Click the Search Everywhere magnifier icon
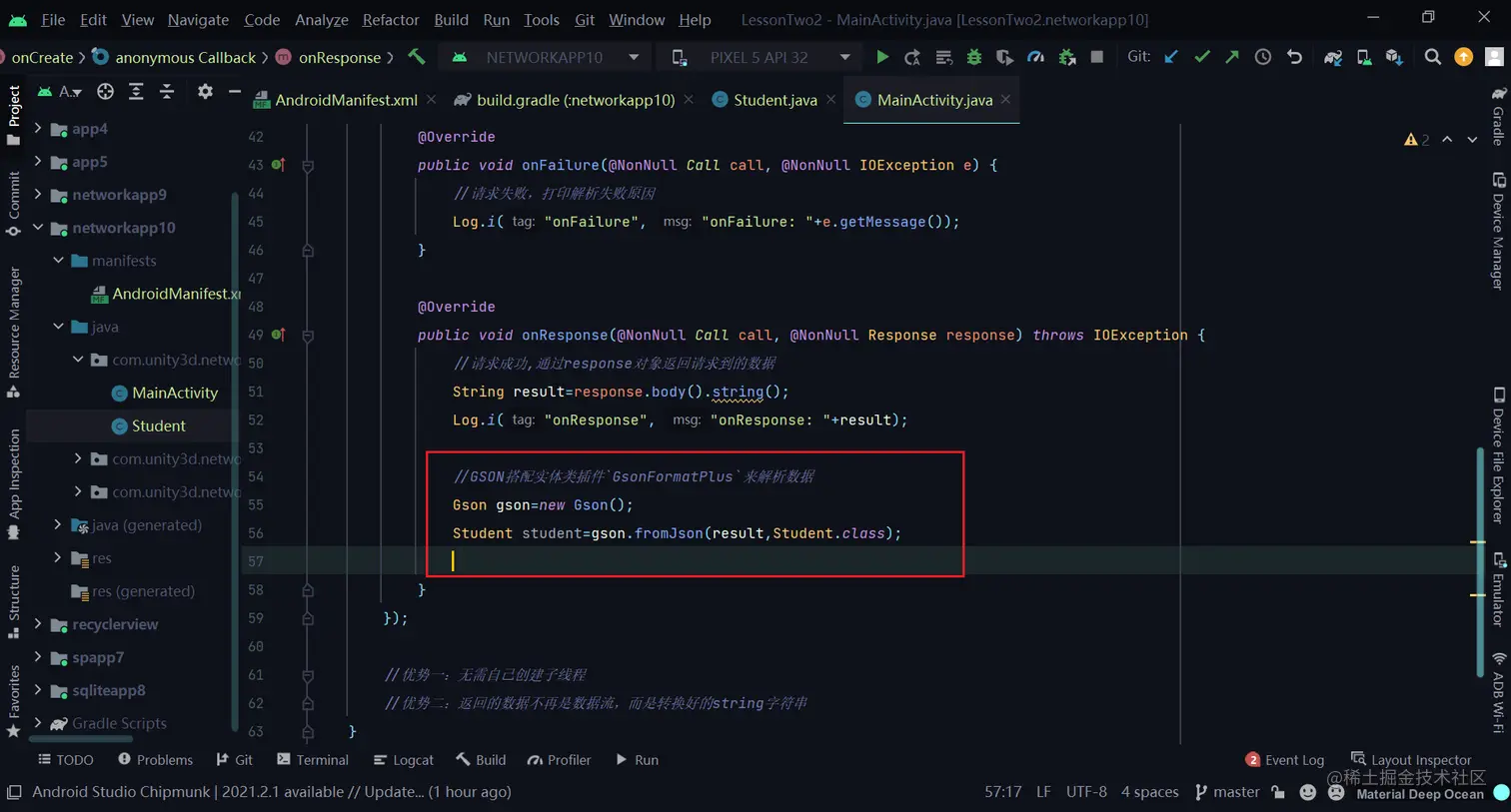 (x=1432, y=57)
